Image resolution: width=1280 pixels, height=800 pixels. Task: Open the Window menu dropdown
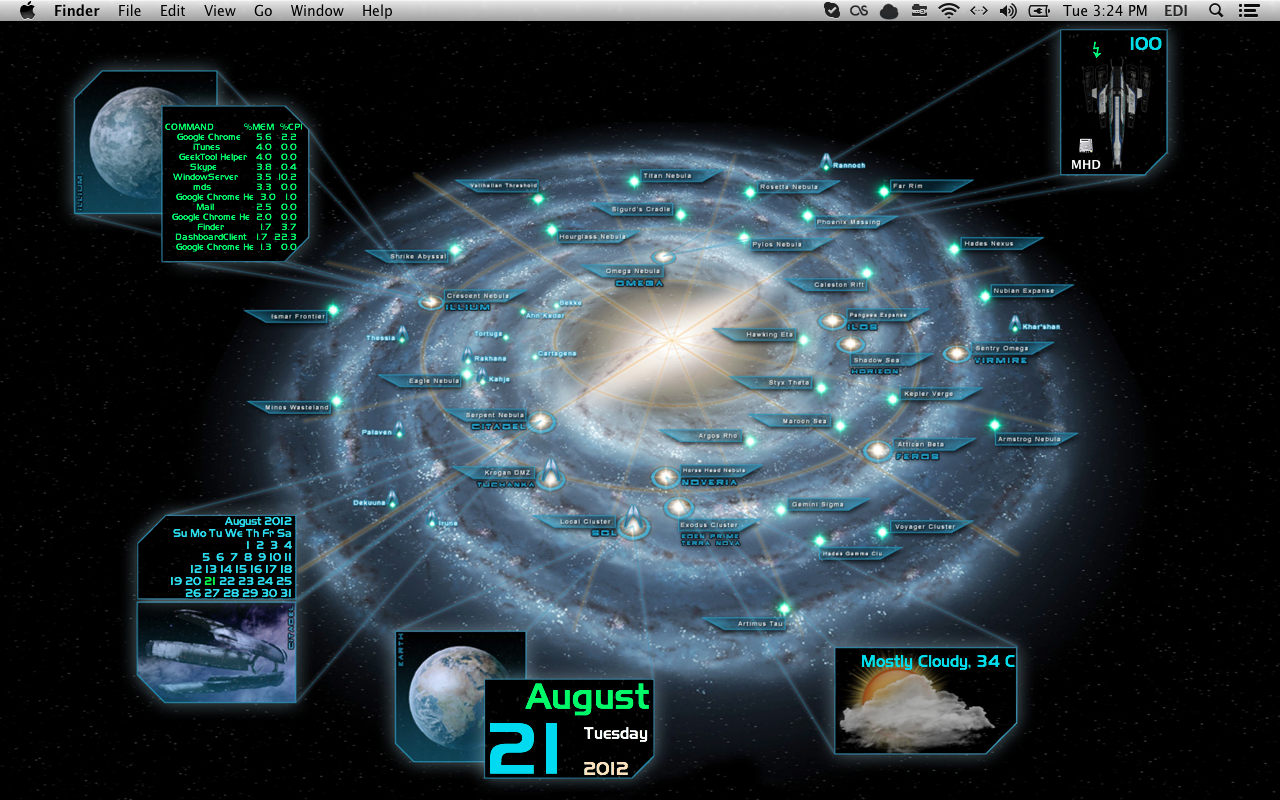[317, 10]
